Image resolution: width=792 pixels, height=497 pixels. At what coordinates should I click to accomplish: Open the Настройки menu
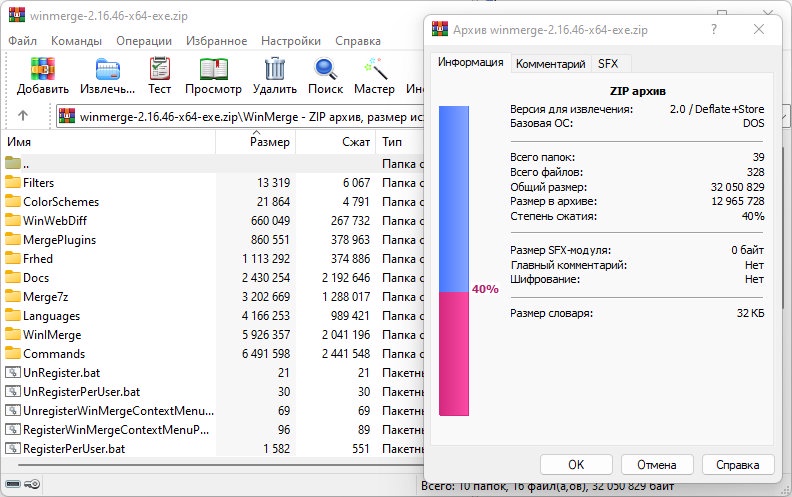[x=291, y=41]
